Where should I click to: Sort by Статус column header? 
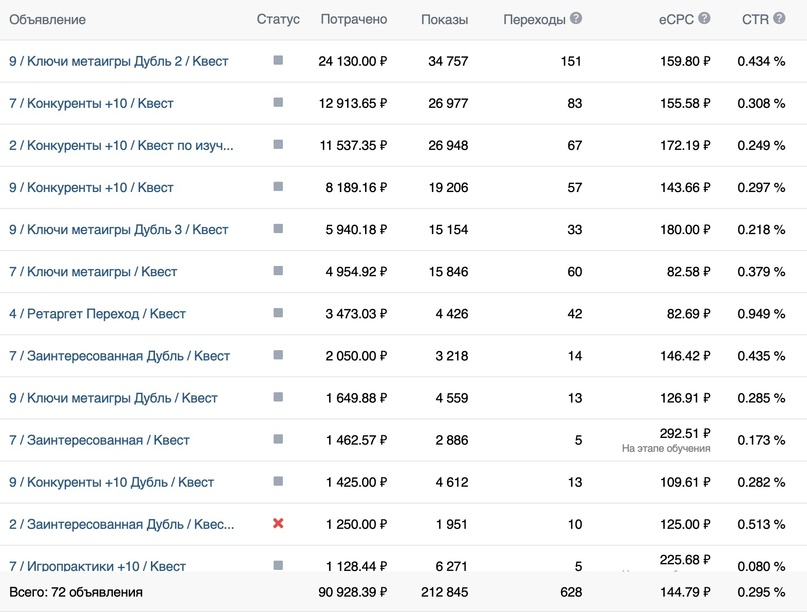click(278, 20)
